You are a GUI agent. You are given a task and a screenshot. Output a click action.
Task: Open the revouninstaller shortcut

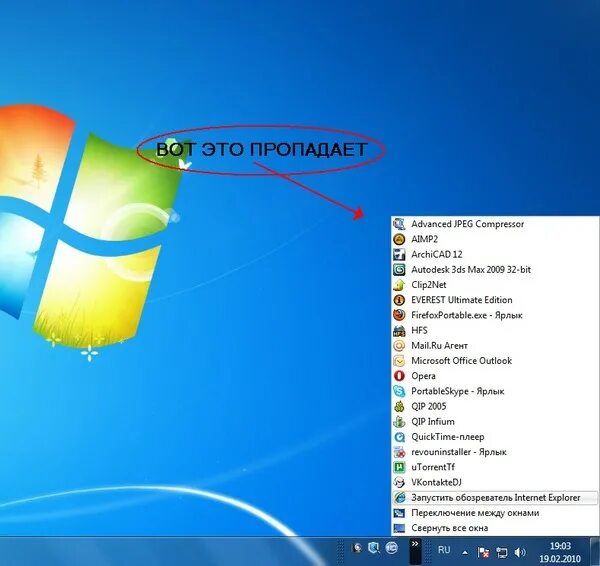pyautogui.click(x=495, y=452)
